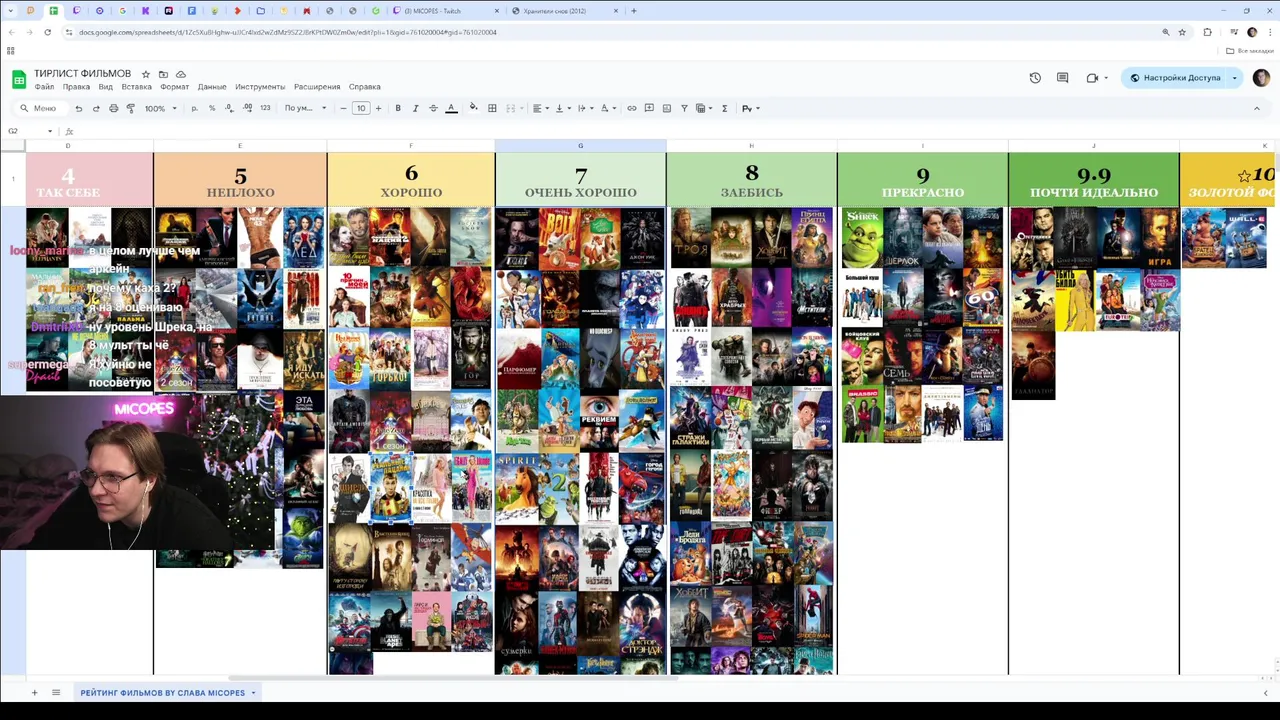Open text color picker
Image resolution: width=1280 pixels, height=720 pixels.
[451, 108]
